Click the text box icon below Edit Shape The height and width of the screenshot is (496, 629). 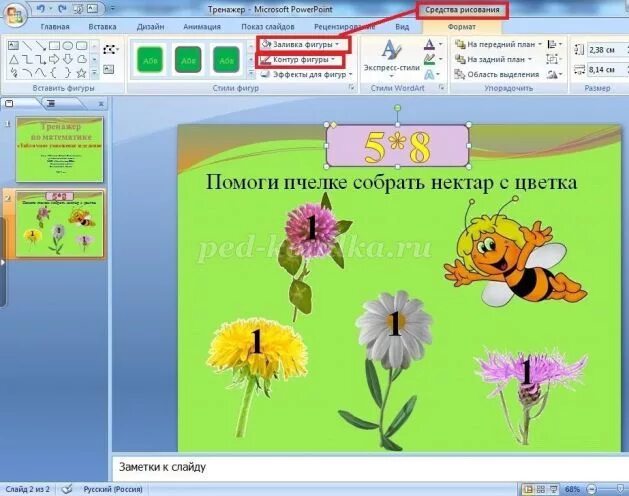pos(108,69)
